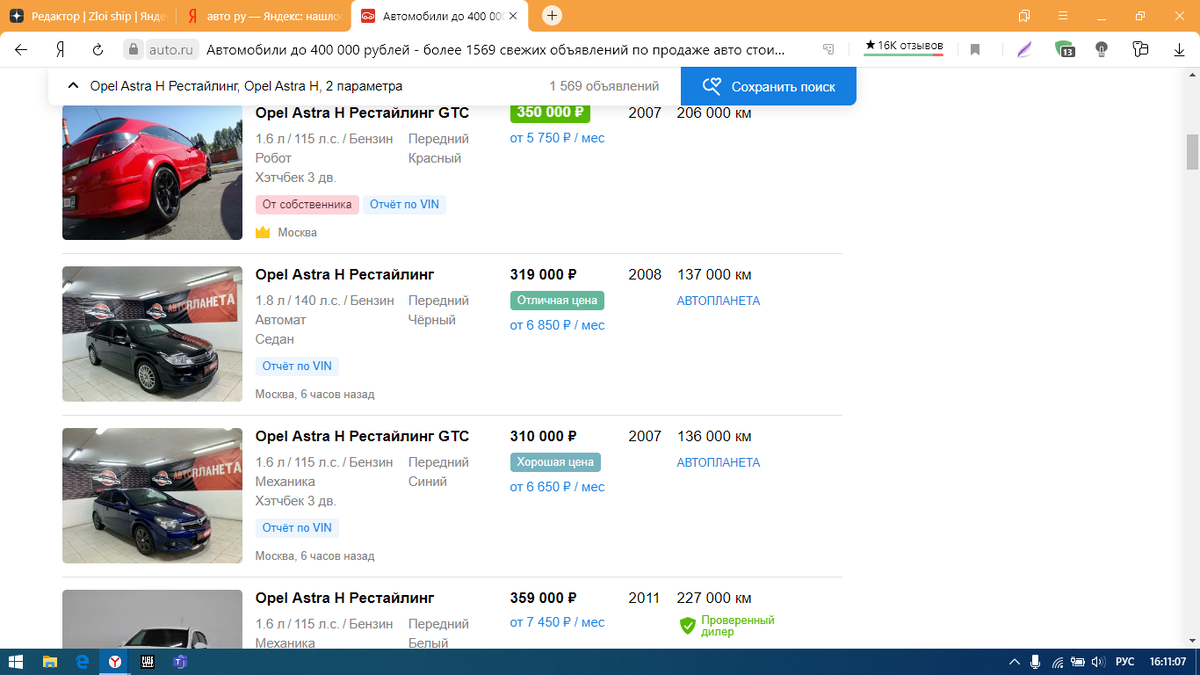Viewport: 1200px width, 675px height.
Task: Open the АВТОПЛАНЕТА dealer link for the black sedan
Action: [x=718, y=301]
